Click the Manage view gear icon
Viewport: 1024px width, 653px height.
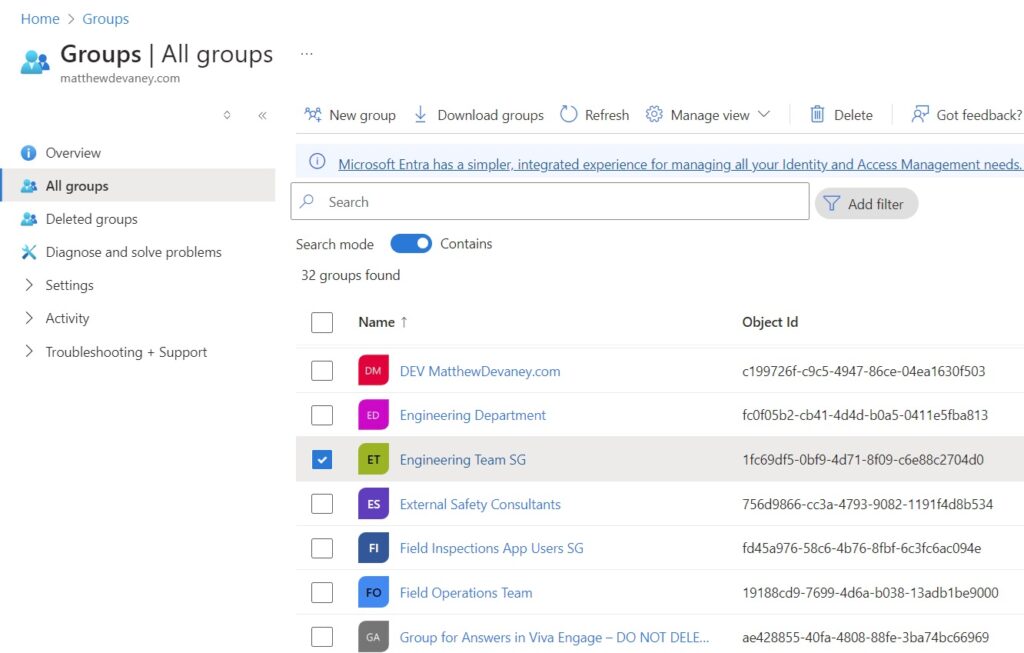coord(654,114)
